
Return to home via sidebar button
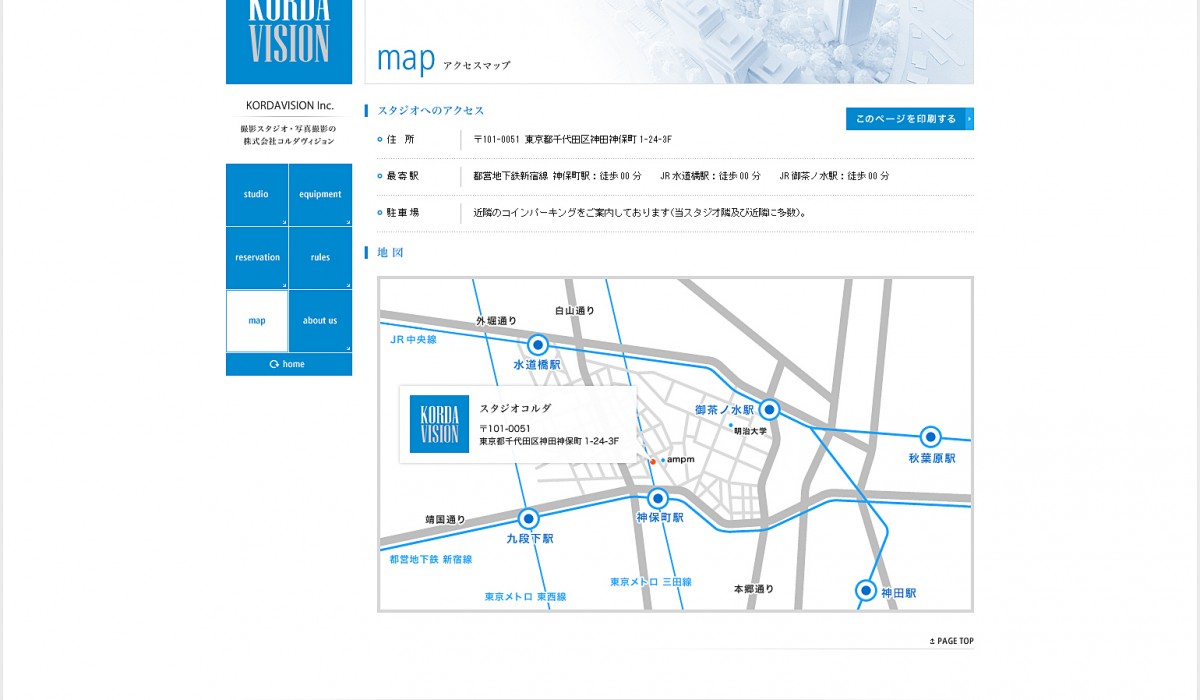[289, 364]
